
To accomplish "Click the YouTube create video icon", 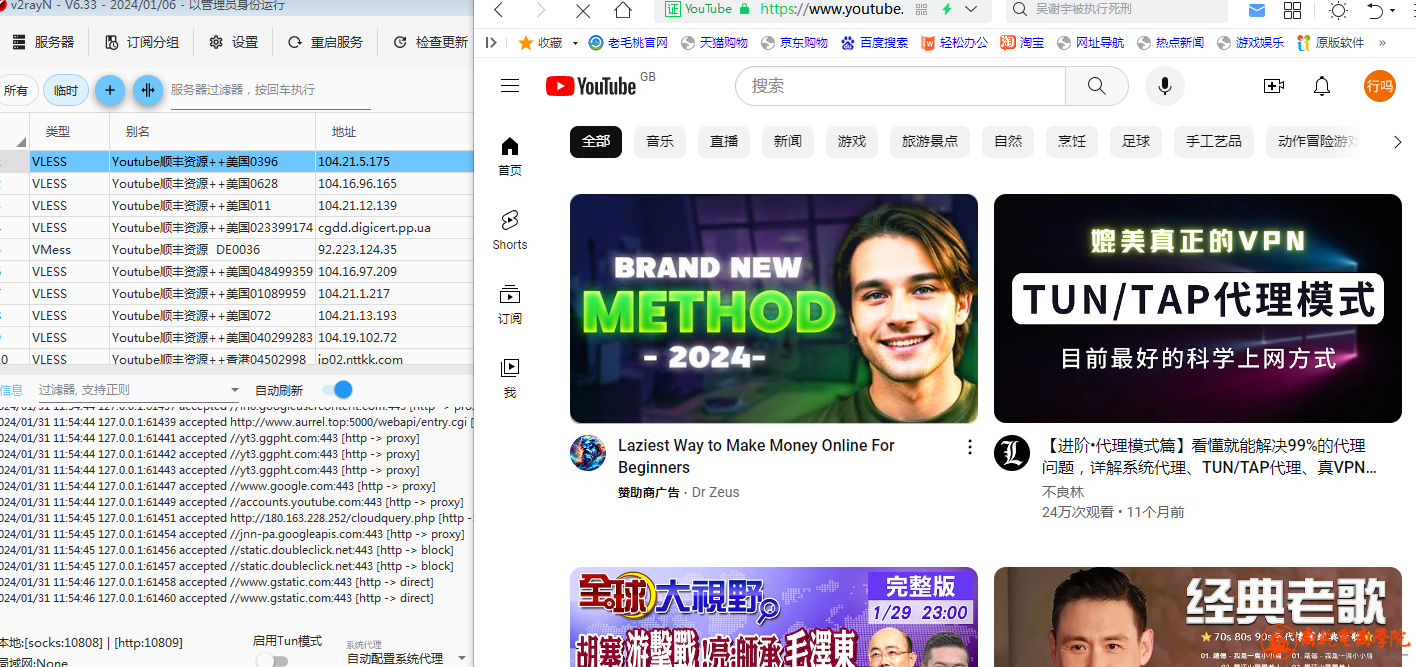I will click(x=1274, y=86).
